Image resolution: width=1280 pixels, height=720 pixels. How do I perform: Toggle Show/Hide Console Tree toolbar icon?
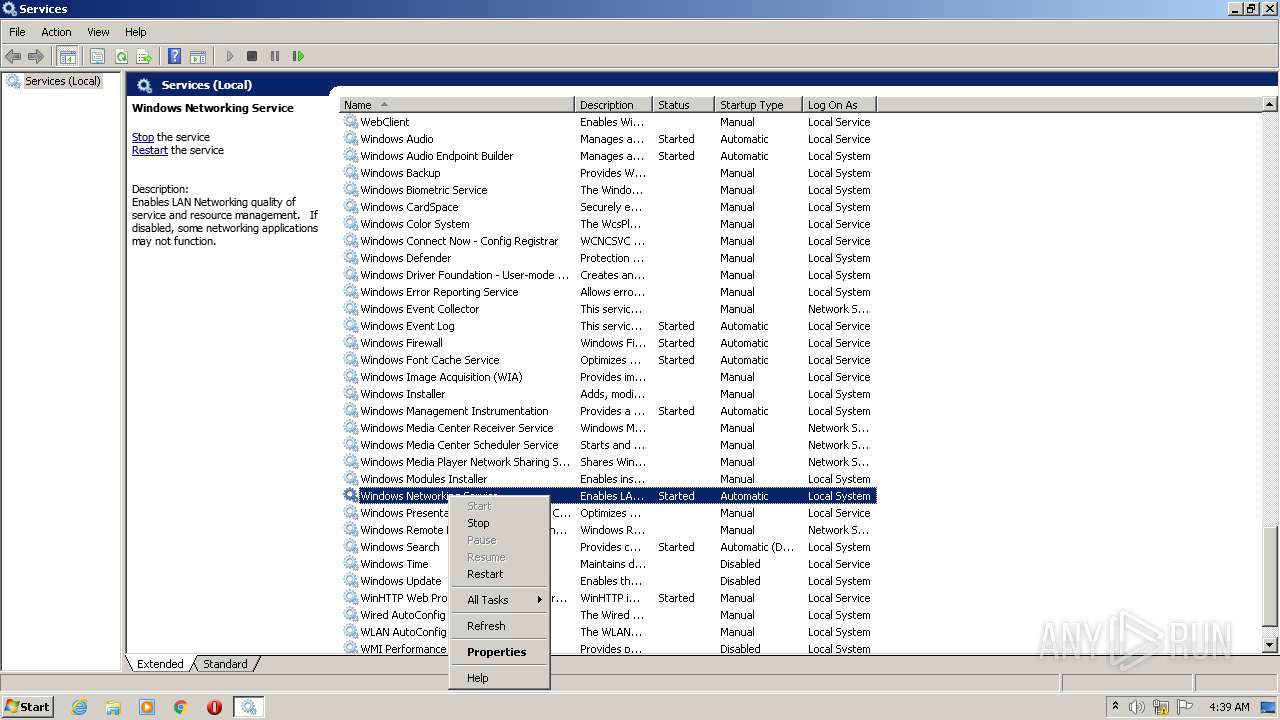pyautogui.click(x=68, y=56)
